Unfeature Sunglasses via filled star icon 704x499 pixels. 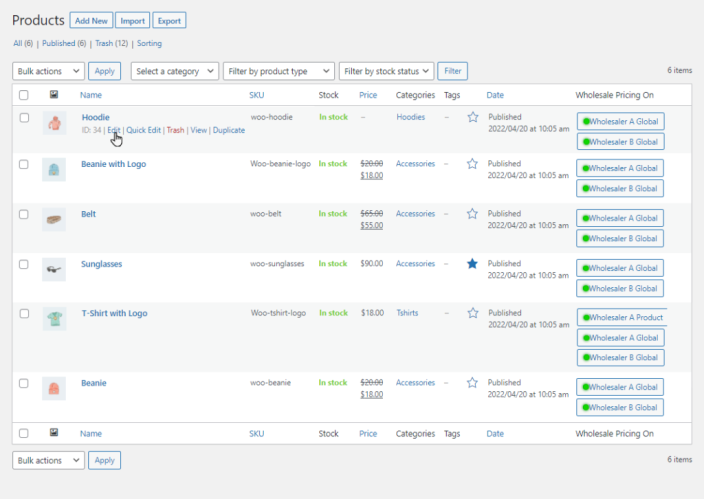click(x=472, y=264)
